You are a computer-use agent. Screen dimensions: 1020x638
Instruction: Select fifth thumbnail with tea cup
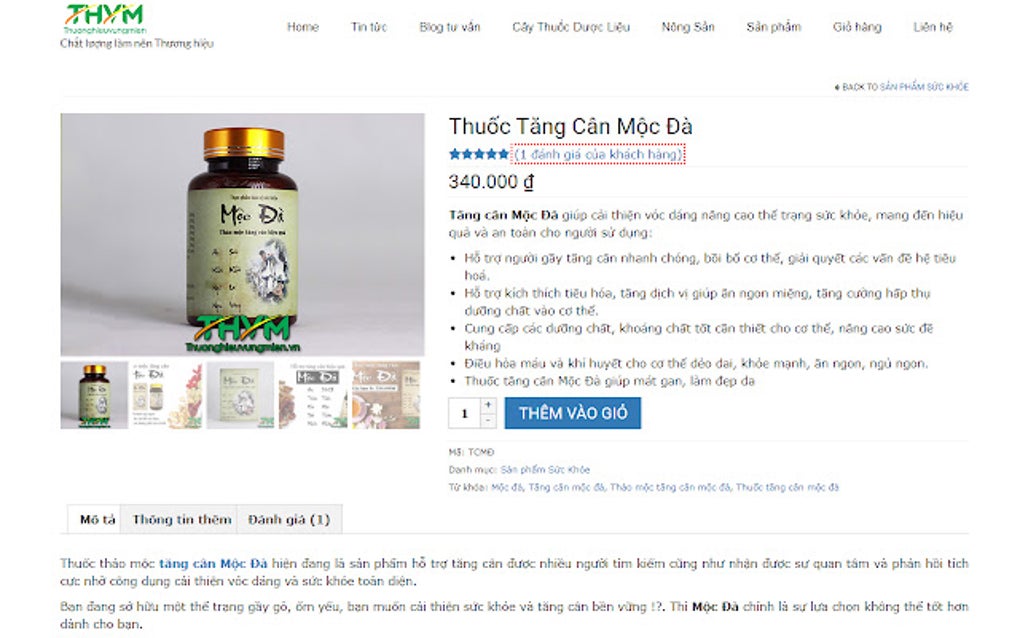pyautogui.click(x=386, y=395)
